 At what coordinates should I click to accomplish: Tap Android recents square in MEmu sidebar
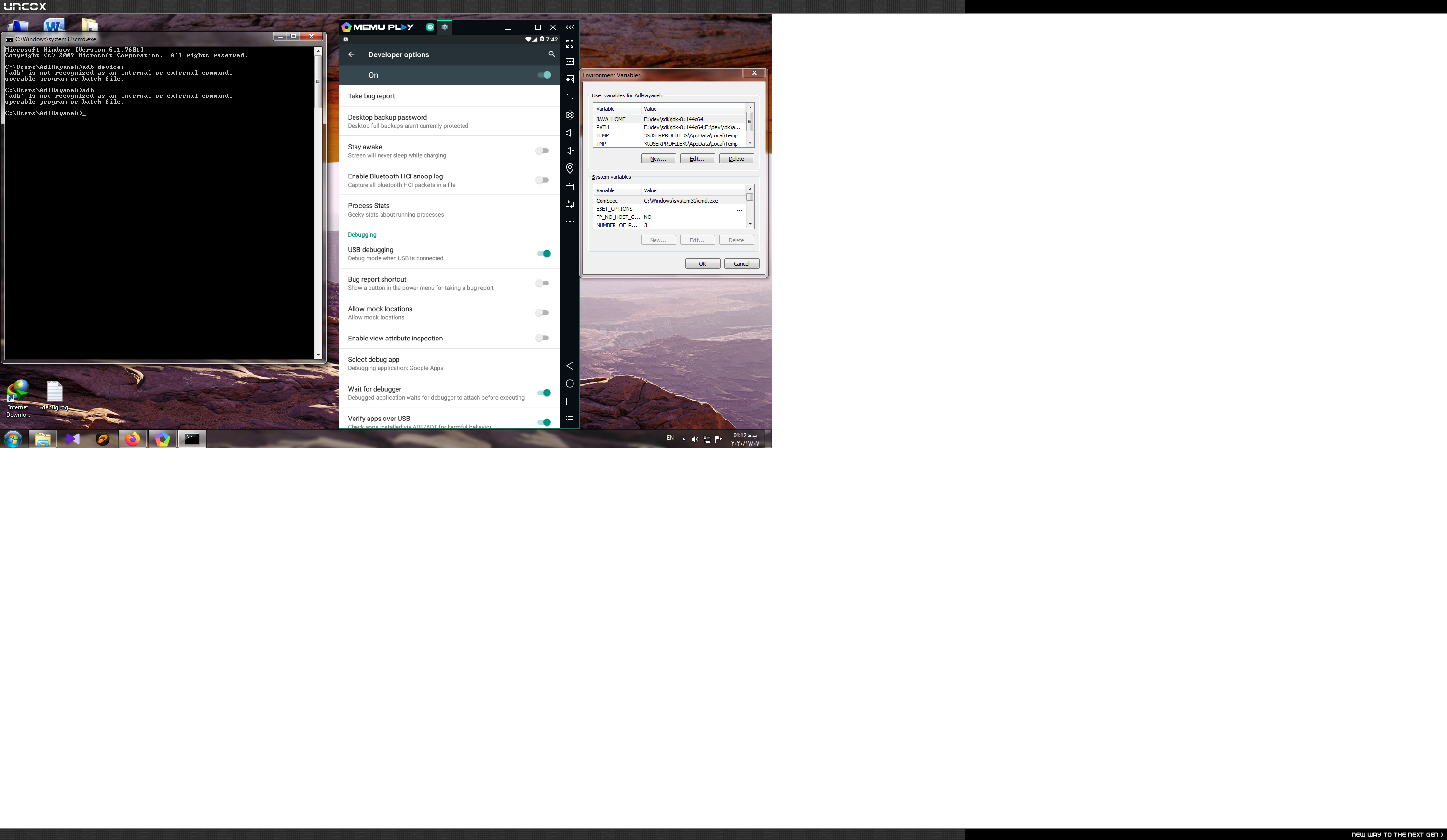click(x=570, y=401)
